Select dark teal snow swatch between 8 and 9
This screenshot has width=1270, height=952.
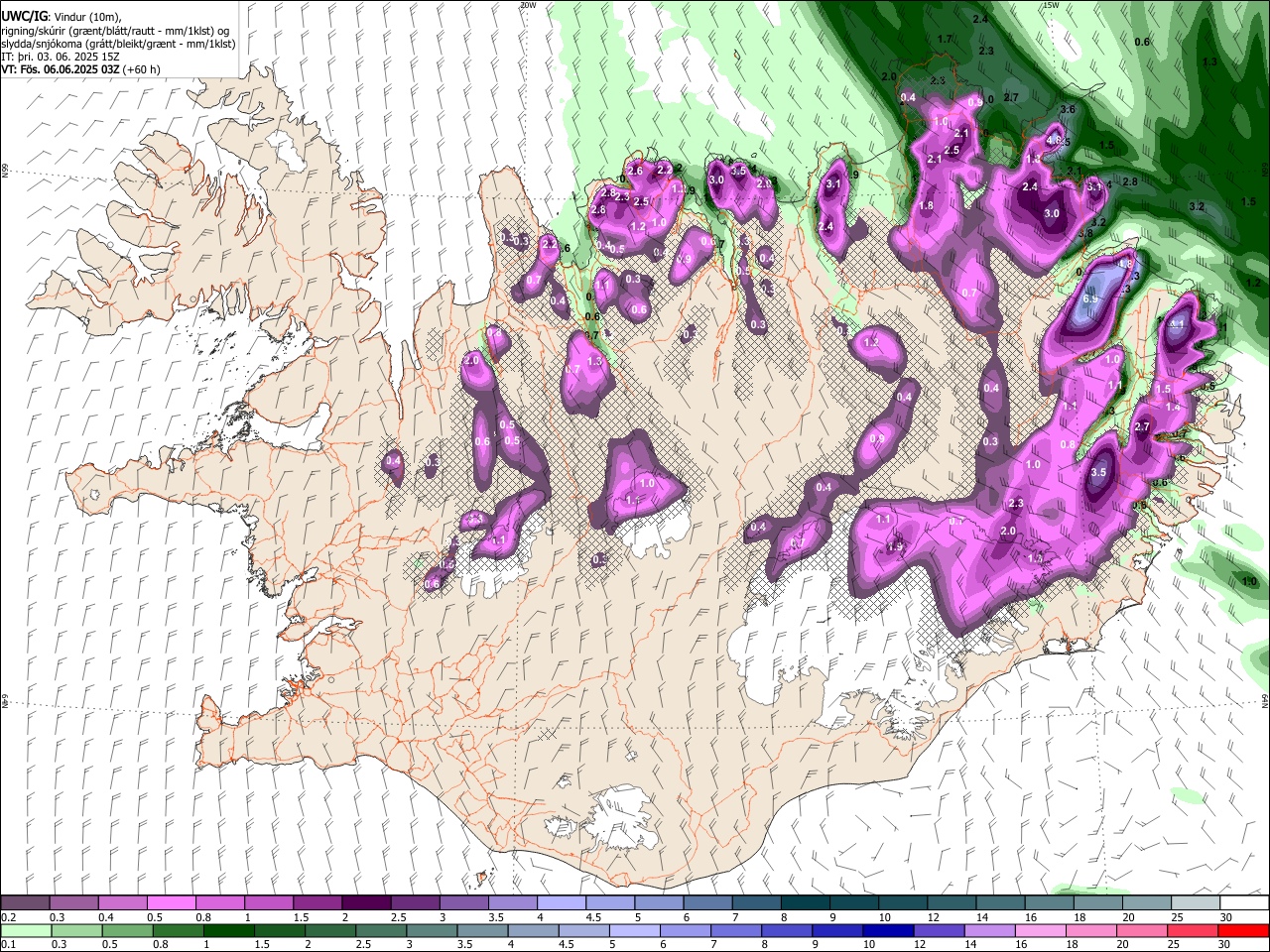805,903
